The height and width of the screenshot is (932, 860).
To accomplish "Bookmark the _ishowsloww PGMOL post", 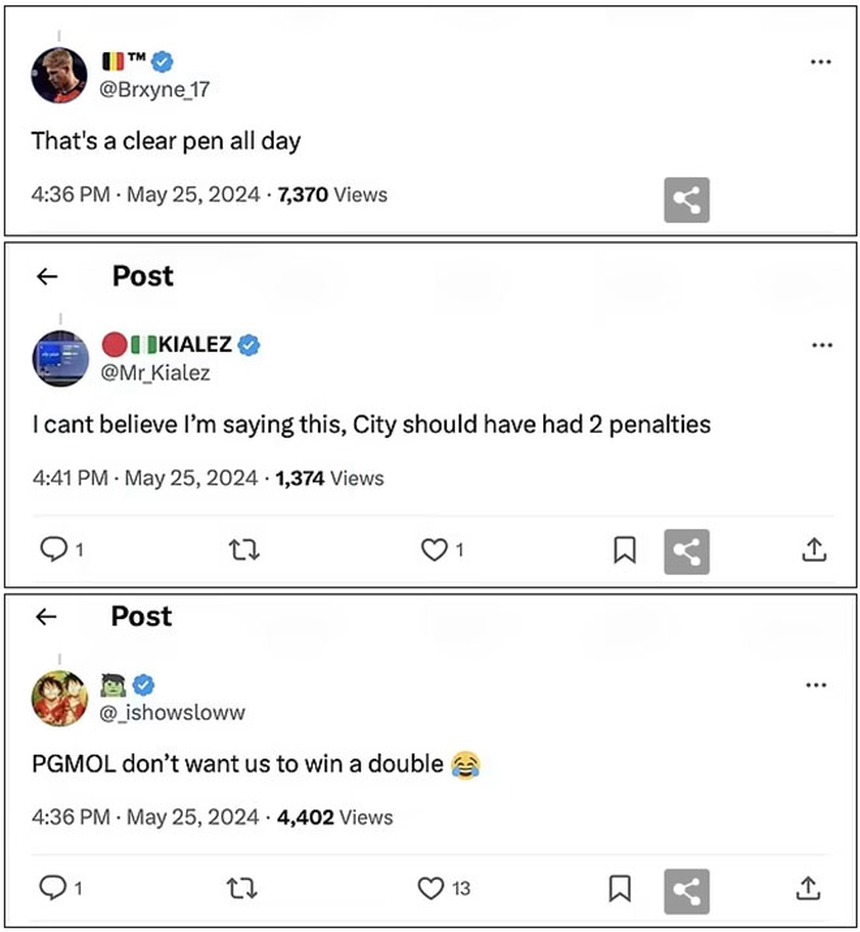I will (x=620, y=888).
